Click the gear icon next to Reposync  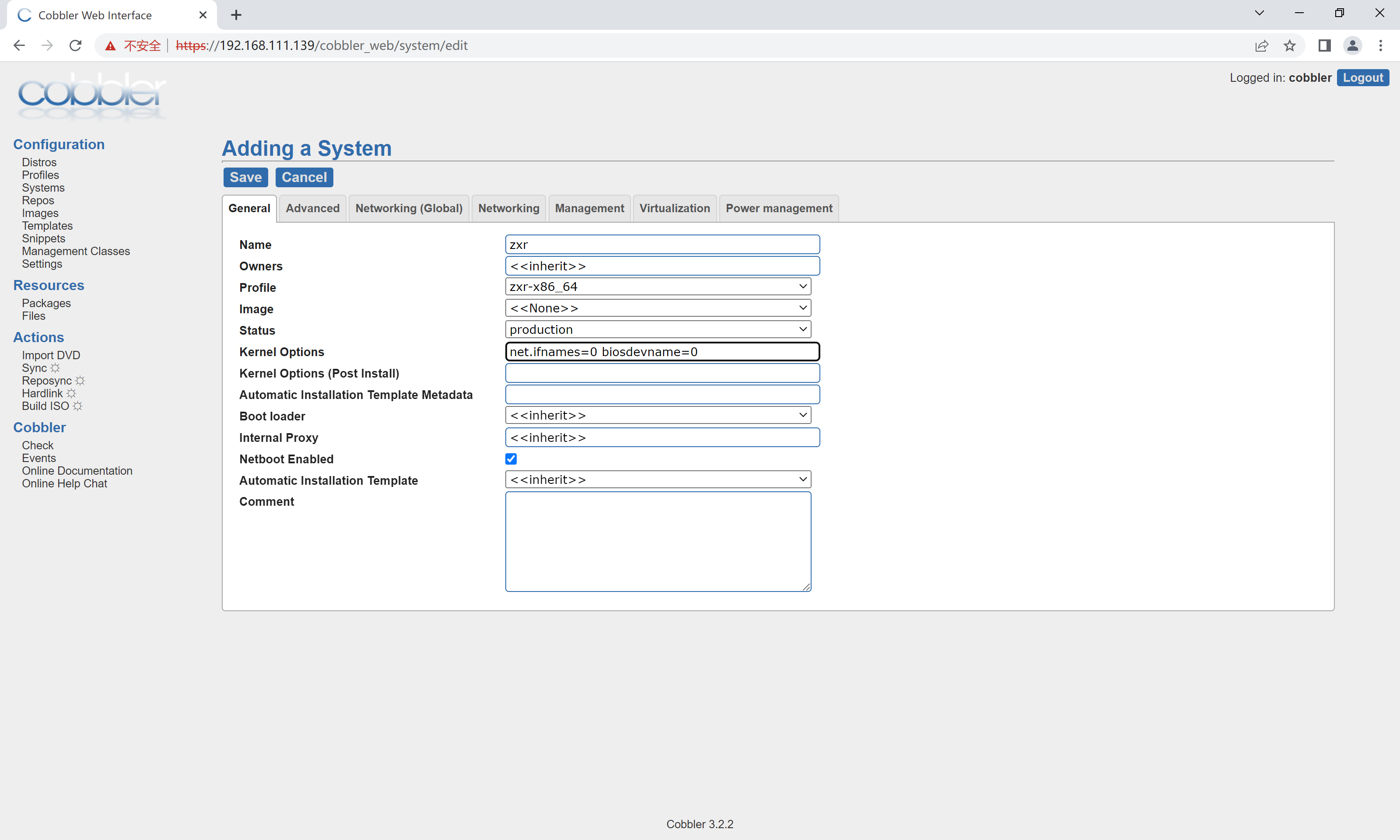coord(80,381)
